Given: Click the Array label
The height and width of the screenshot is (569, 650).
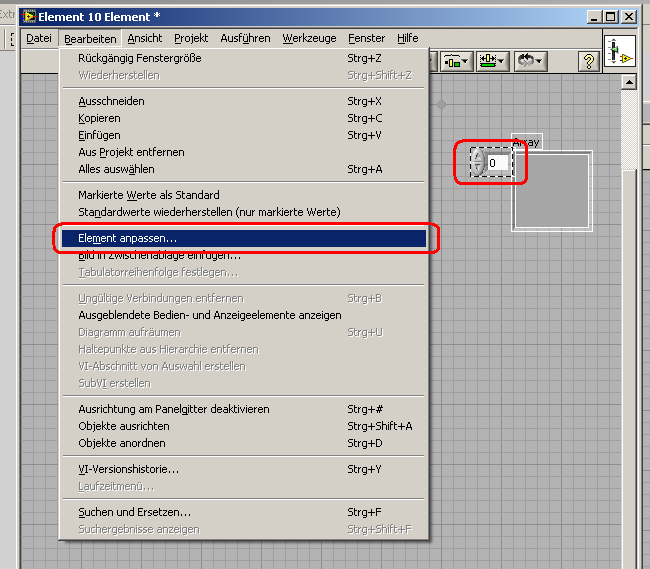Looking at the screenshot, I should click(x=526, y=142).
